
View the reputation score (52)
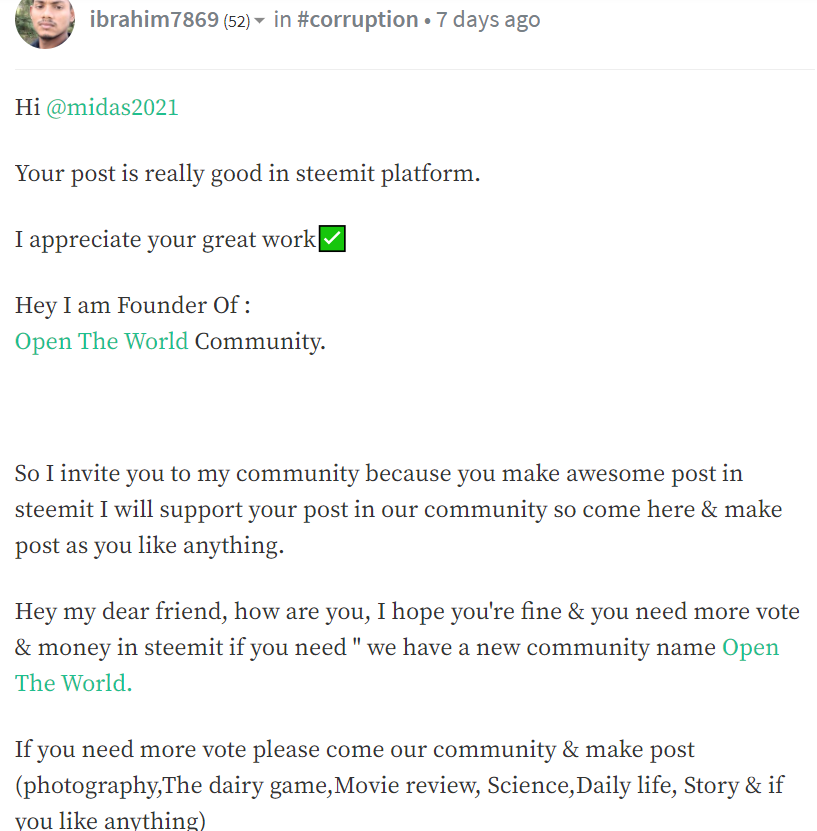pyautogui.click(x=236, y=21)
